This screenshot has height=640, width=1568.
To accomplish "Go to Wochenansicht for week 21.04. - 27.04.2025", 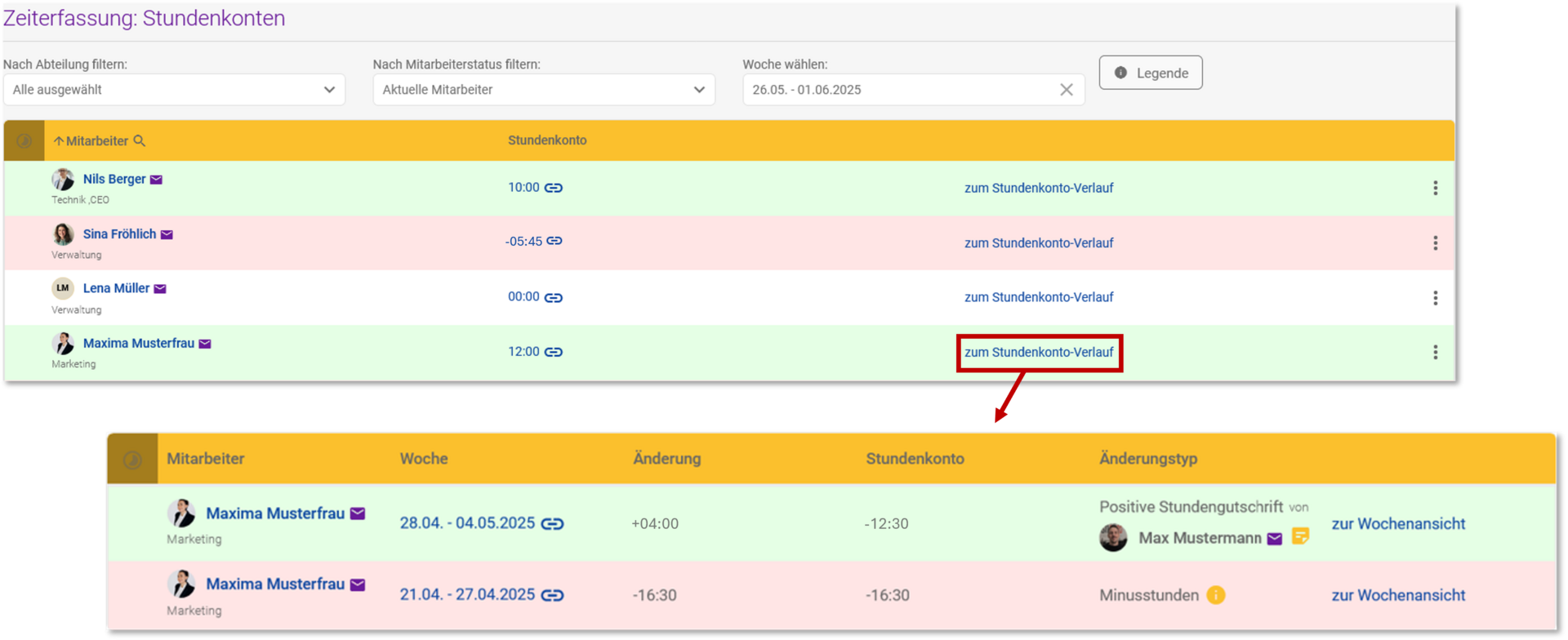I will click(1398, 595).
